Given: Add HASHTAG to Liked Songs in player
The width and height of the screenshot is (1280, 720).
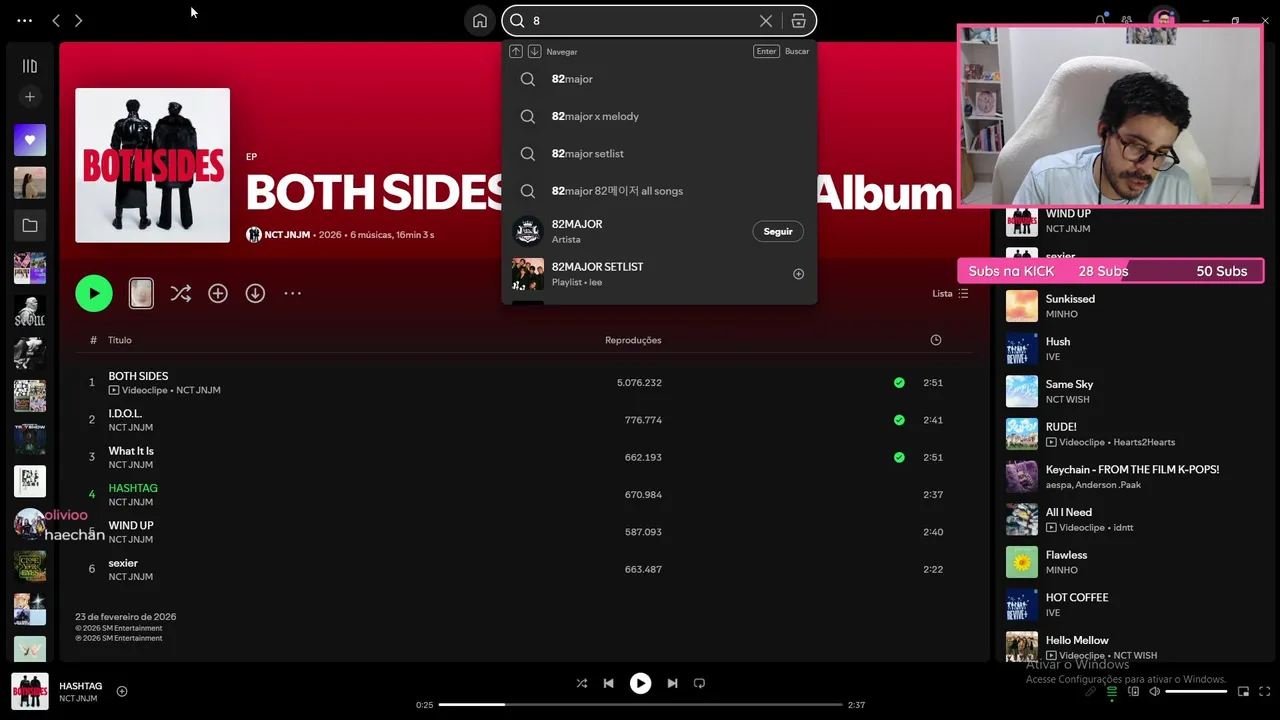Looking at the screenshot, I should point(122,691).
